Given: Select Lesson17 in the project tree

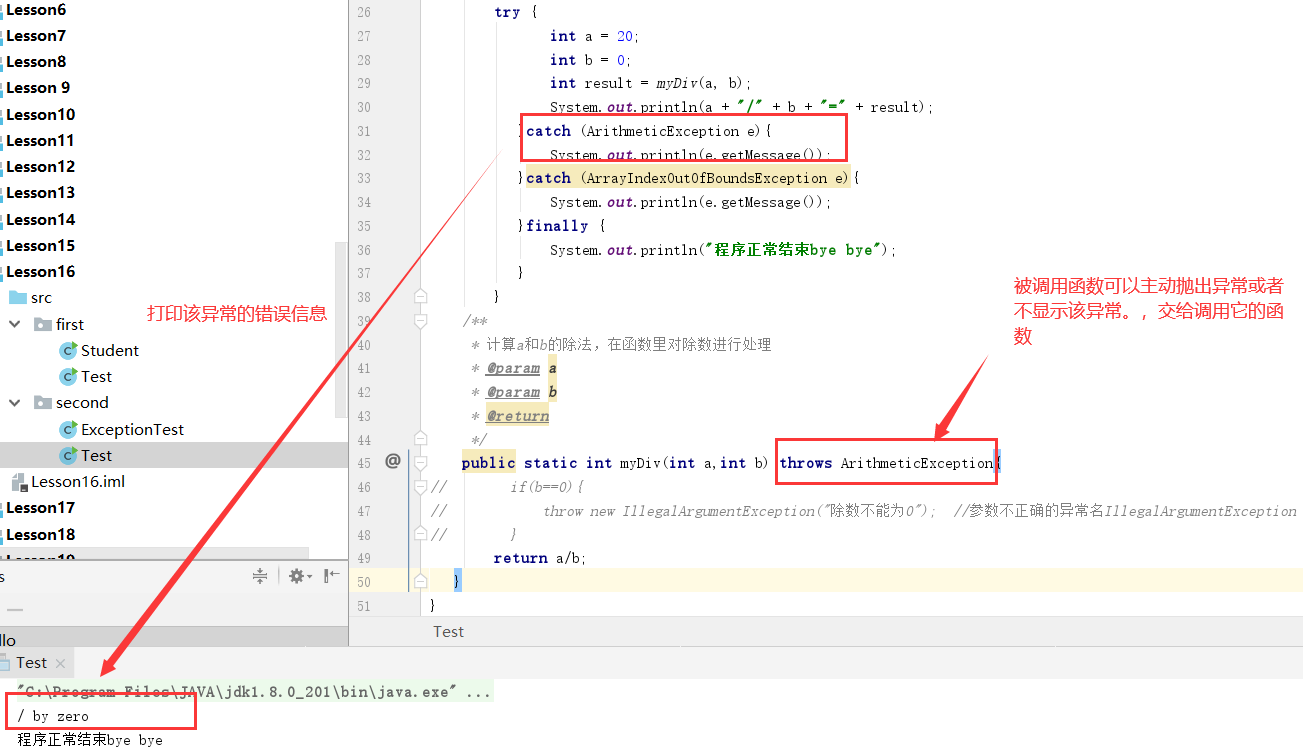Looking at the screenshot, I should (x=41, y=508).
